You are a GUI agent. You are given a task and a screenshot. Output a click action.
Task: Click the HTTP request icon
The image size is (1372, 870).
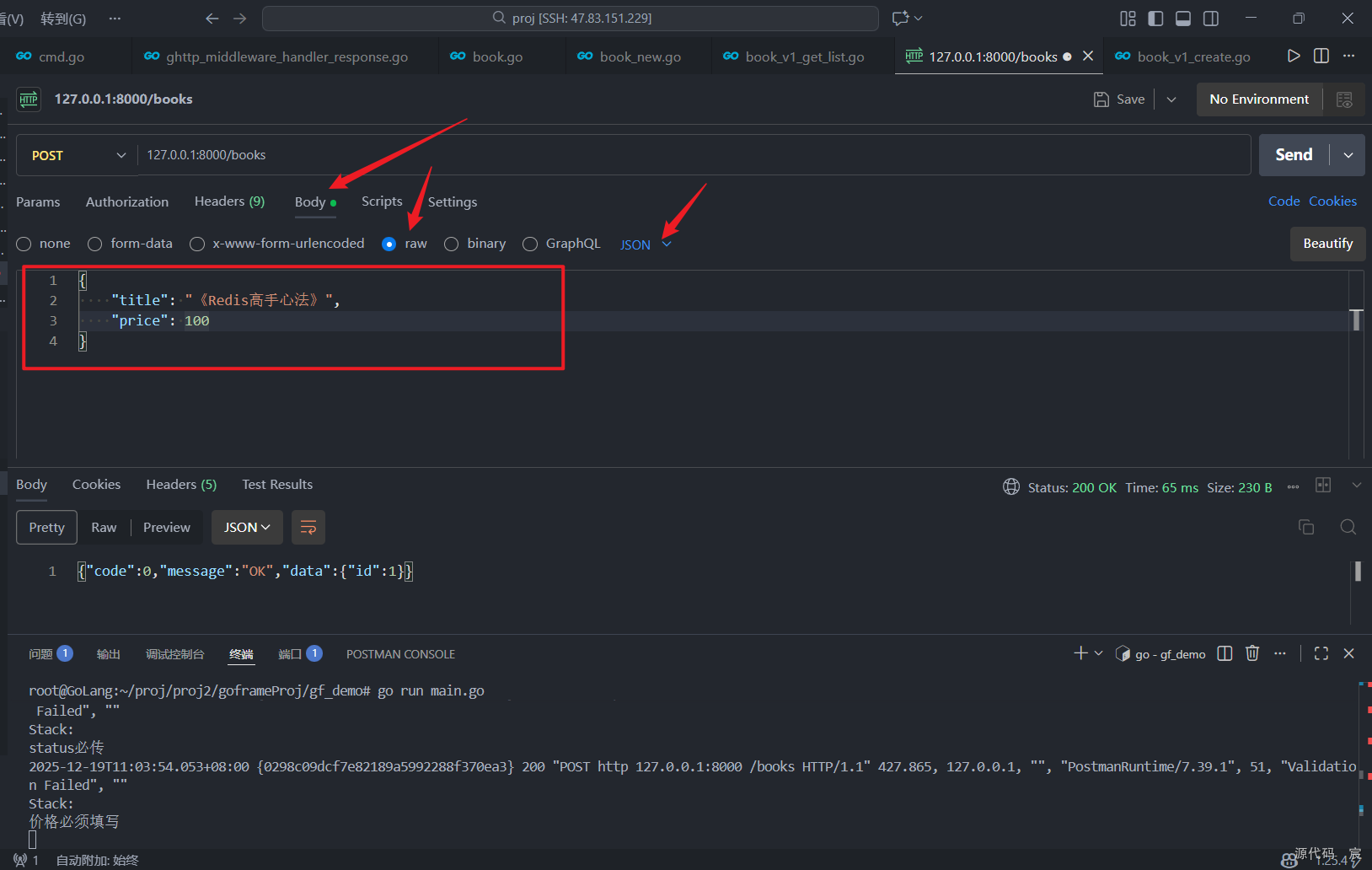click(29, 99)
